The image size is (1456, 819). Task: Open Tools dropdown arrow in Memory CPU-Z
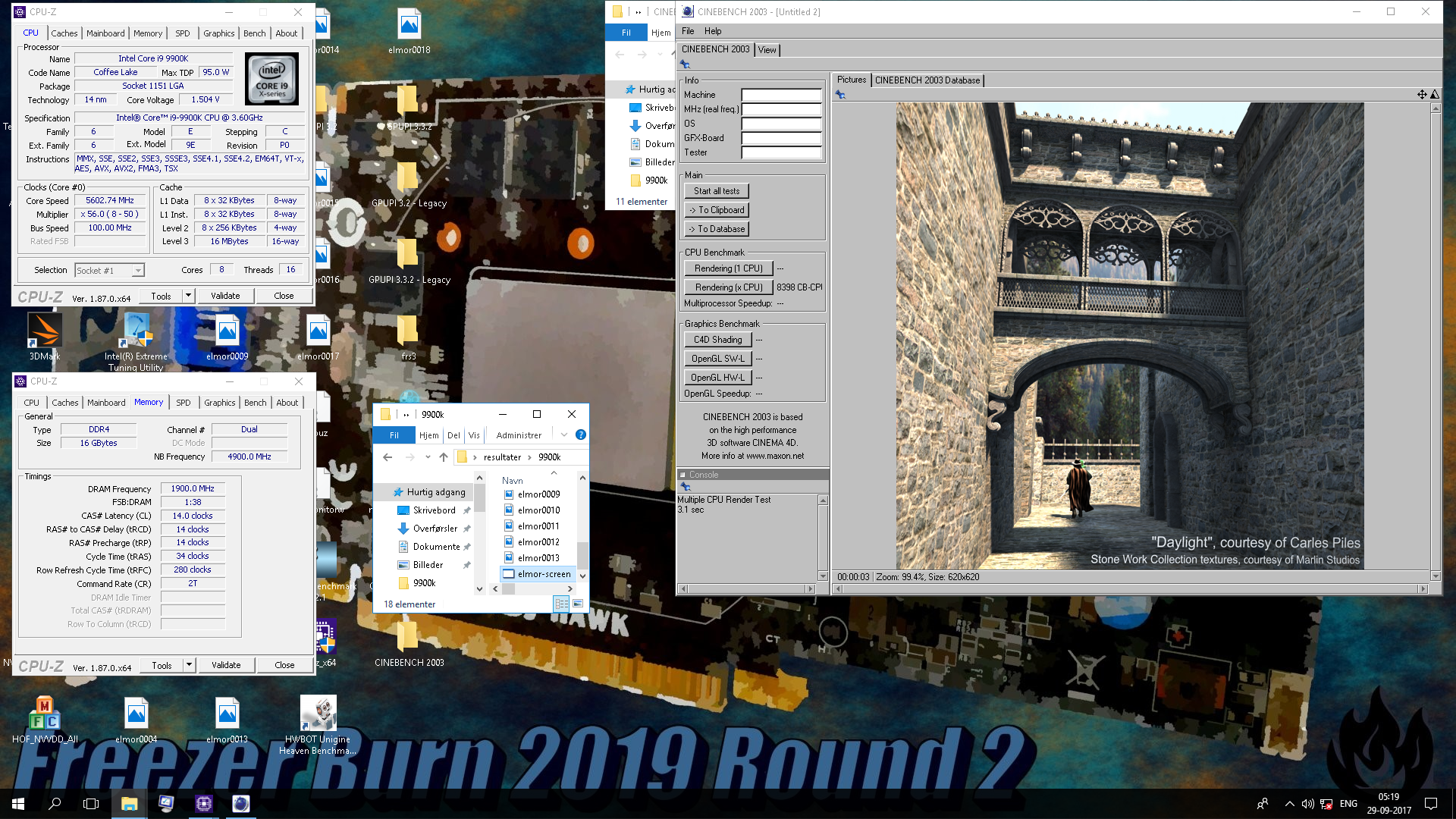[189, 665]
